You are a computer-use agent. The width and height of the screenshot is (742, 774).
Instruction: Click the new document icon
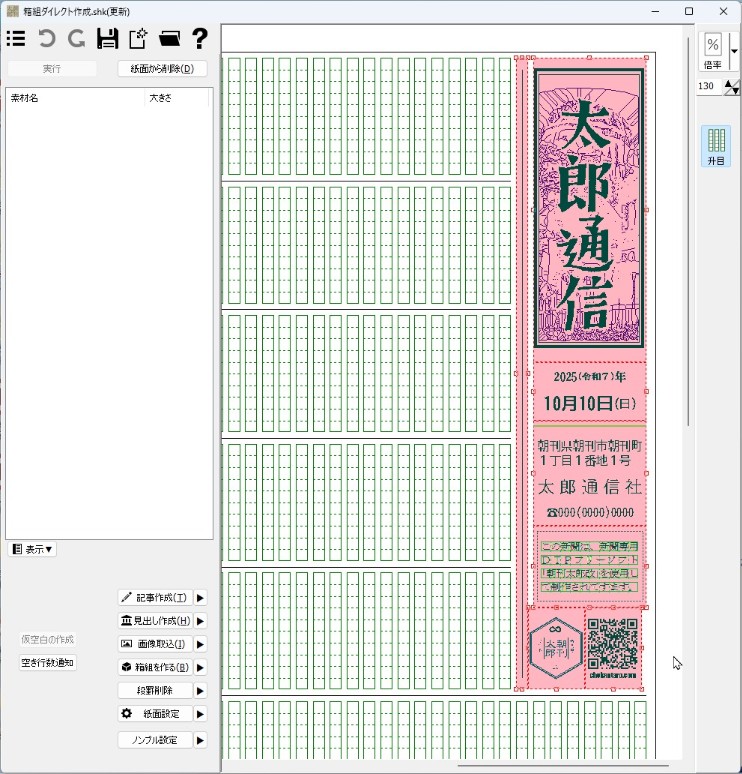pyautogui.click(x=138, y=39)
